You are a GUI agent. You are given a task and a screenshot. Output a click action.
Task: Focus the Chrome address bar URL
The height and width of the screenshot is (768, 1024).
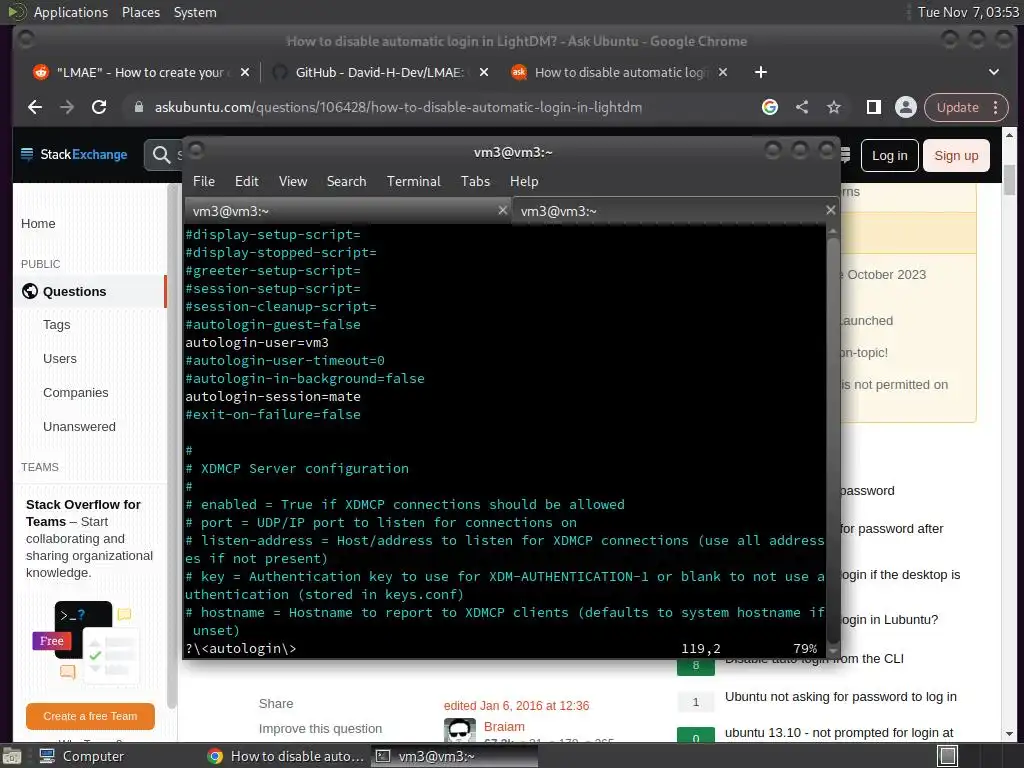click(398, 107)
